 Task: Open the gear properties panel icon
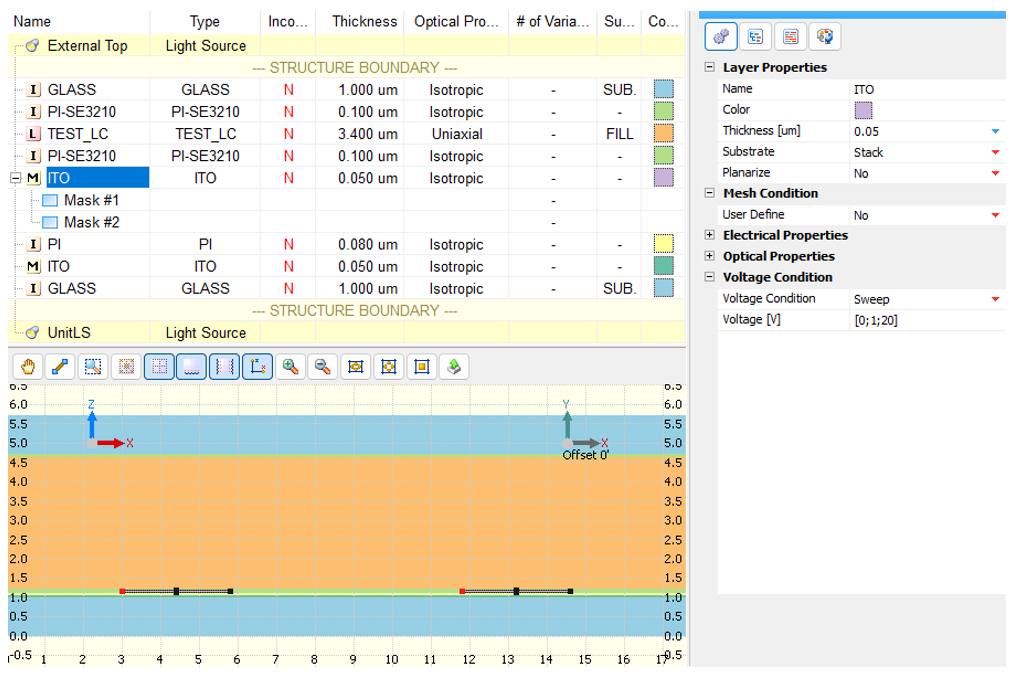721,37
